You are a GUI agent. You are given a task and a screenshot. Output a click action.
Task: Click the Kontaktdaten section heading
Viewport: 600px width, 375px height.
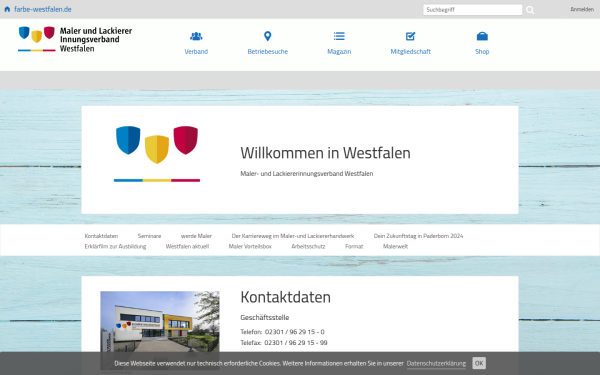click(x=285, y=297)
